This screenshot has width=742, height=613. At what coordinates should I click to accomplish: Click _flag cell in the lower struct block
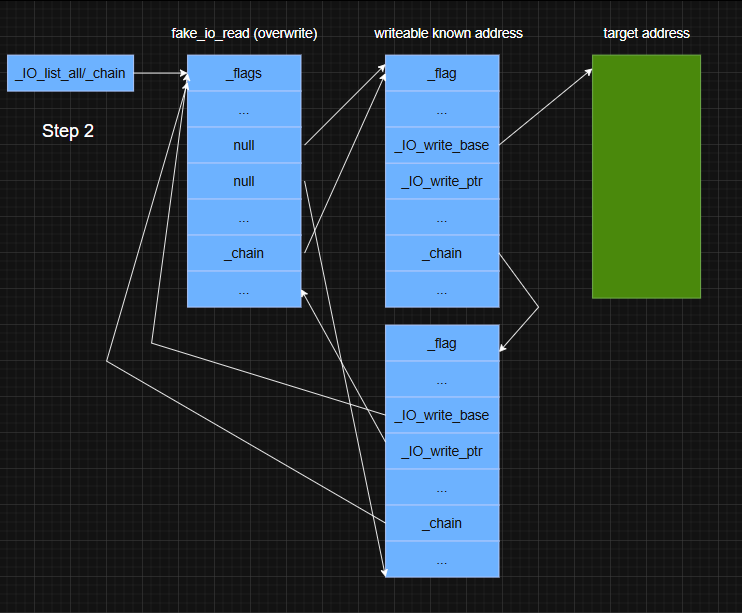[442, 343]
